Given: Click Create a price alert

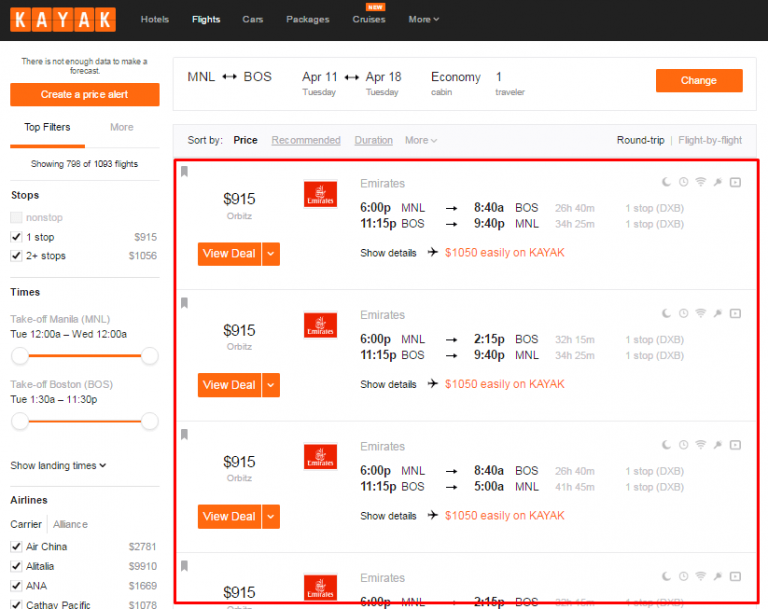Looking at the screenshot, I should tap(85, 94).
